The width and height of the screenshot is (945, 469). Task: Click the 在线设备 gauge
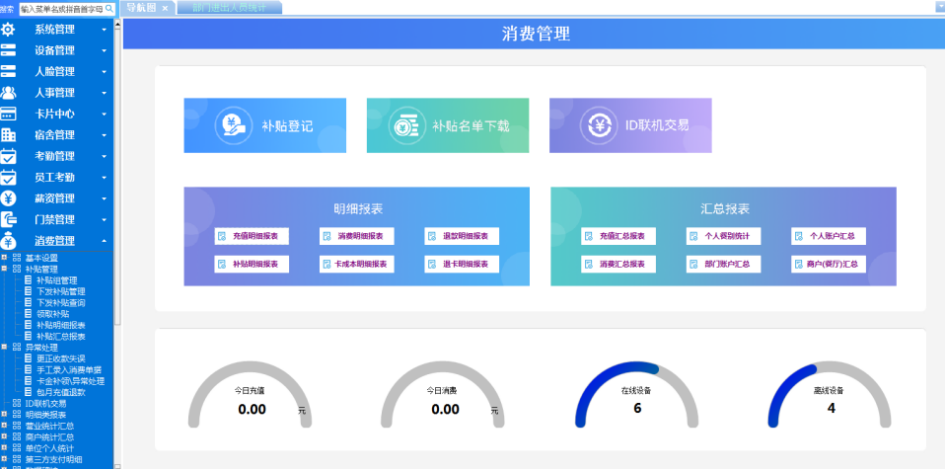point(637,402)
